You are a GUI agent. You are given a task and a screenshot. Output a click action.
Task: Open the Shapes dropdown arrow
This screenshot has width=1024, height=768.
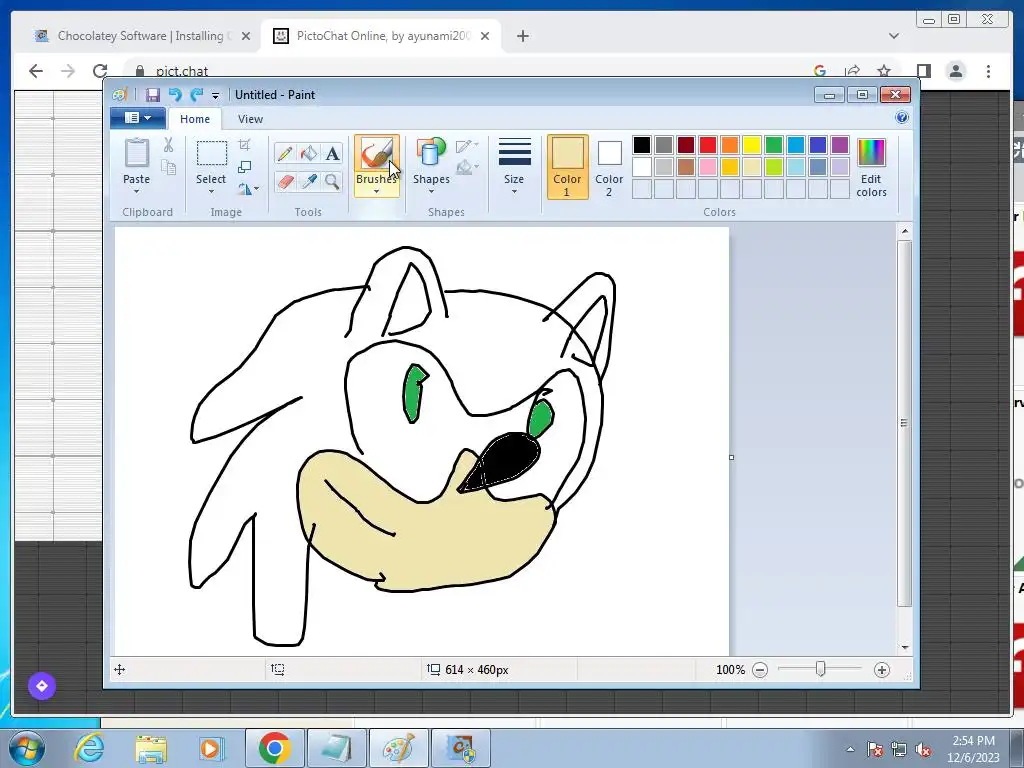click(431, 191)
